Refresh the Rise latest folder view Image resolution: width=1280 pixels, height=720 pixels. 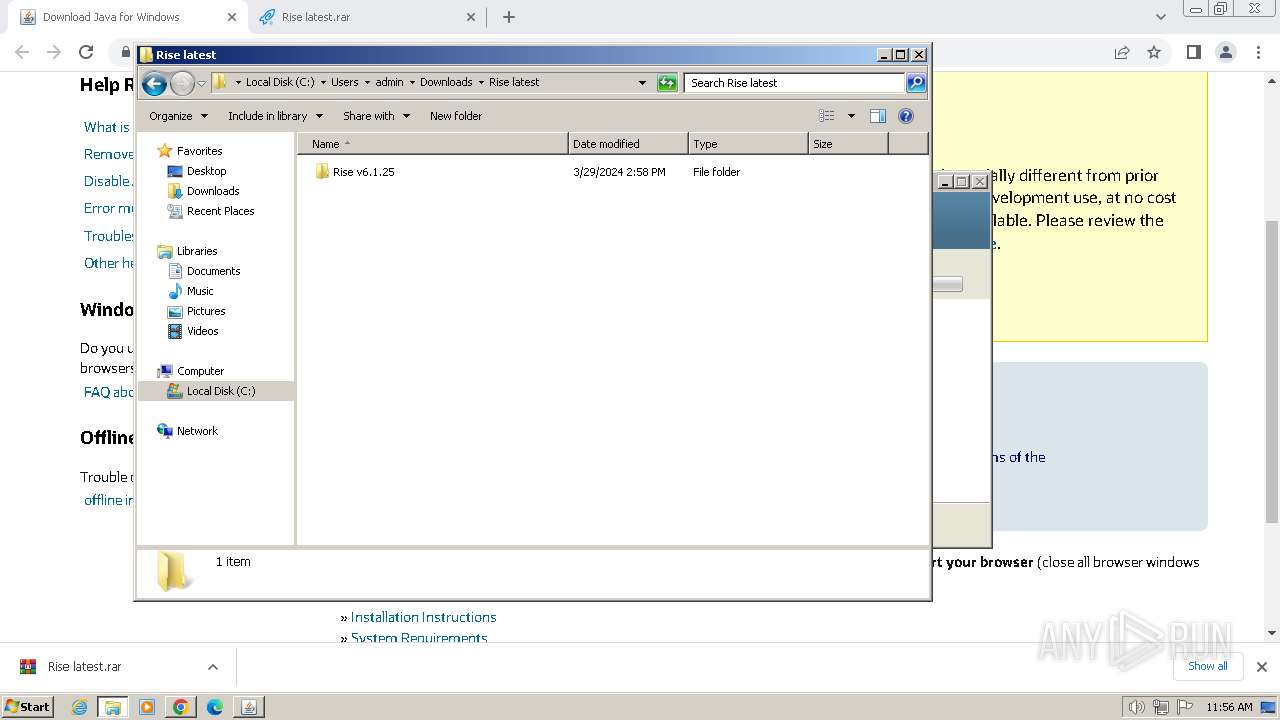pos(667,83)
